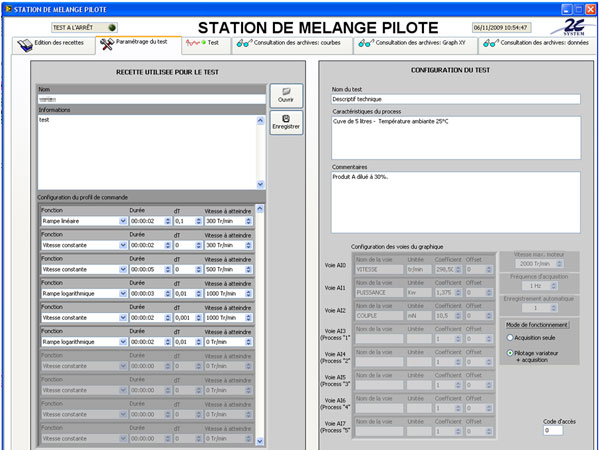Click the Mode de fonctionnement button
The image size is (600, 450).
538,324
